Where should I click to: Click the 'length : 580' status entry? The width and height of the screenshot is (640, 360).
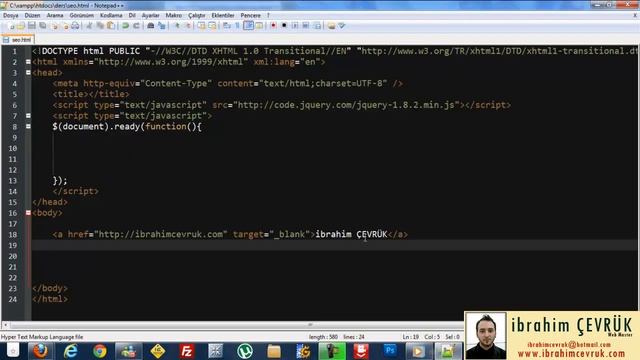[323, 337]
